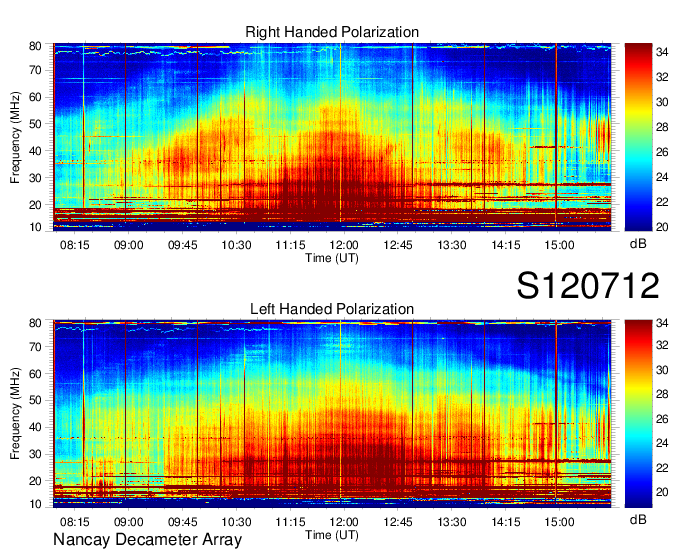Click the Right Handed Polarization spectrogram
The width and height of the screenshot is (680, 552).
pyautogui.click(x=332, y=137)
